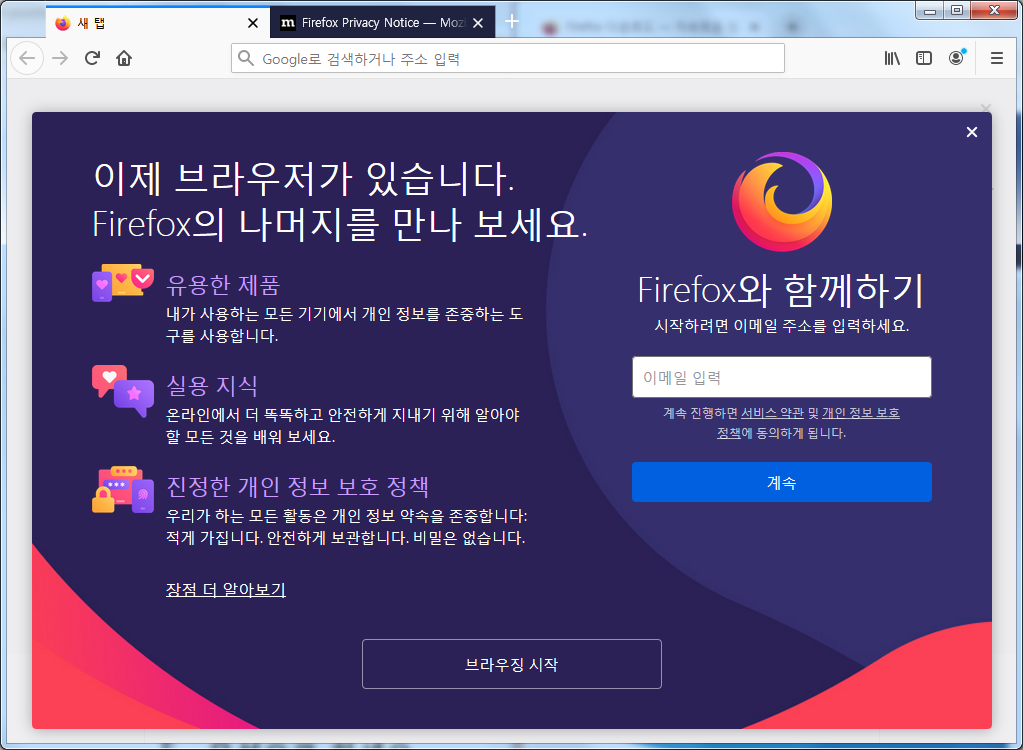Minimize the Firefox window
The height and width of the screenshot is (750, 1023).
930,10
